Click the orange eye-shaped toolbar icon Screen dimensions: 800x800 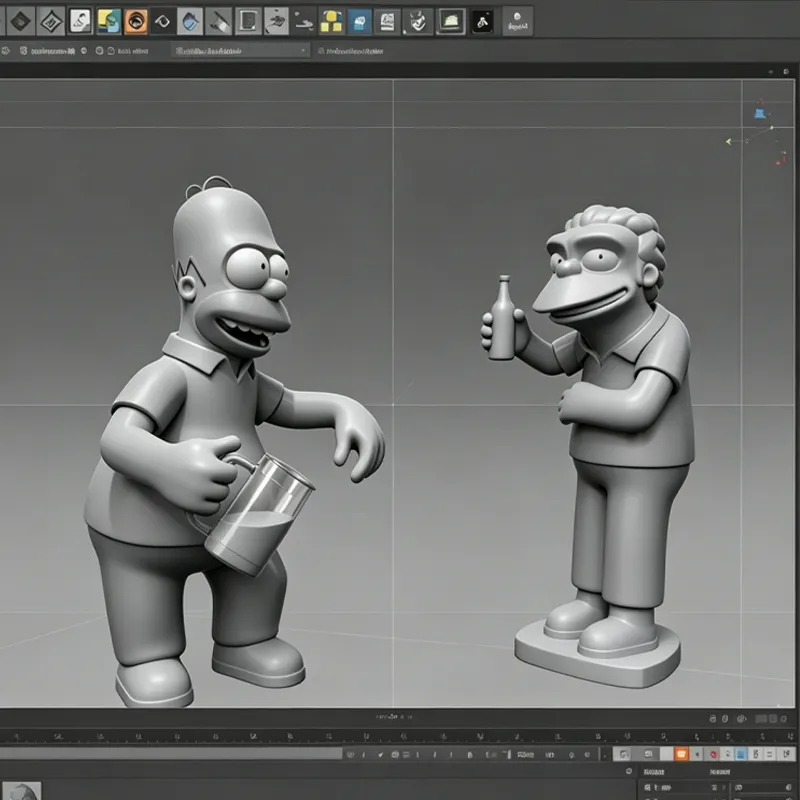click(x=135, y=21)
